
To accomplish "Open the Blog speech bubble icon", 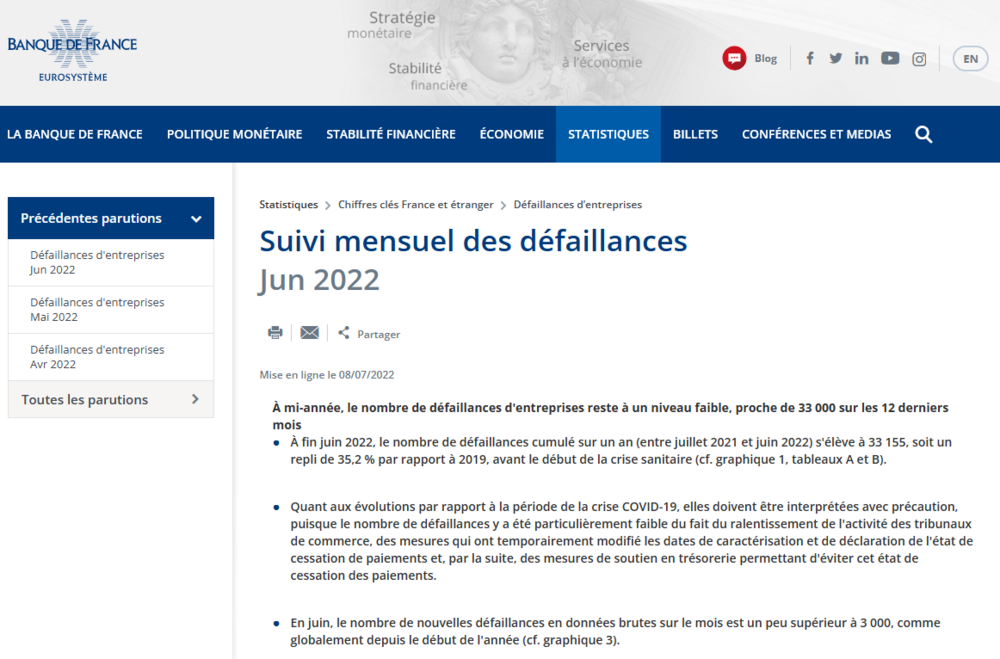I will tap(734, 58).
